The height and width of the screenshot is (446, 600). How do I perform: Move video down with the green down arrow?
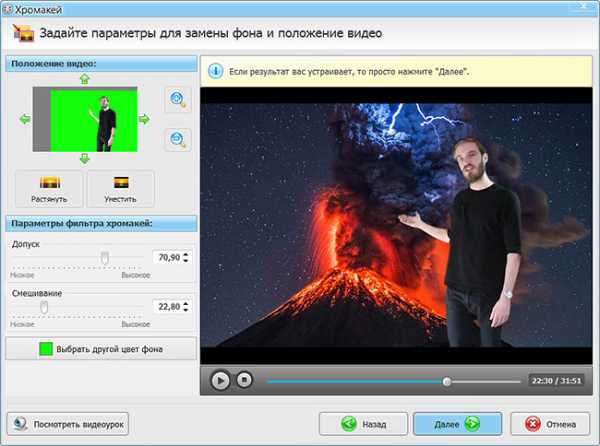pos(85,159)
